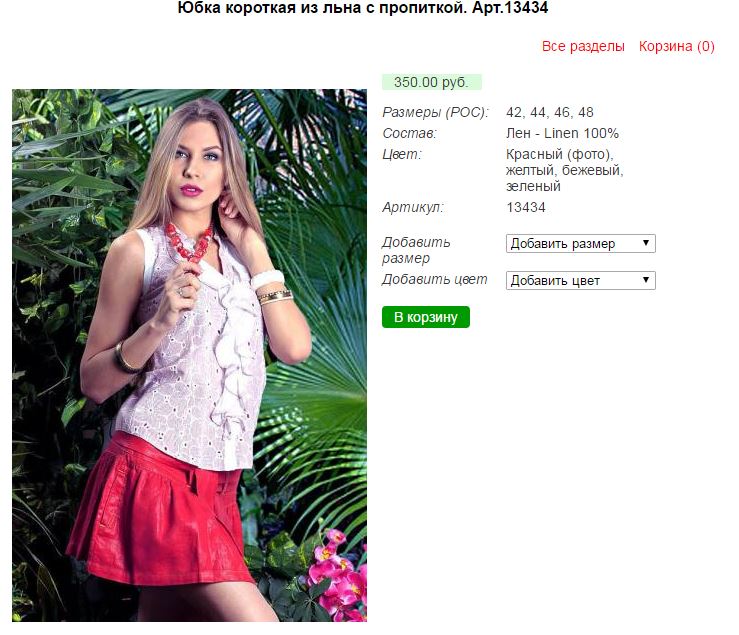Click the Цвет label
Viewport: 739px width, 635px height.
[x=402, y=155]
